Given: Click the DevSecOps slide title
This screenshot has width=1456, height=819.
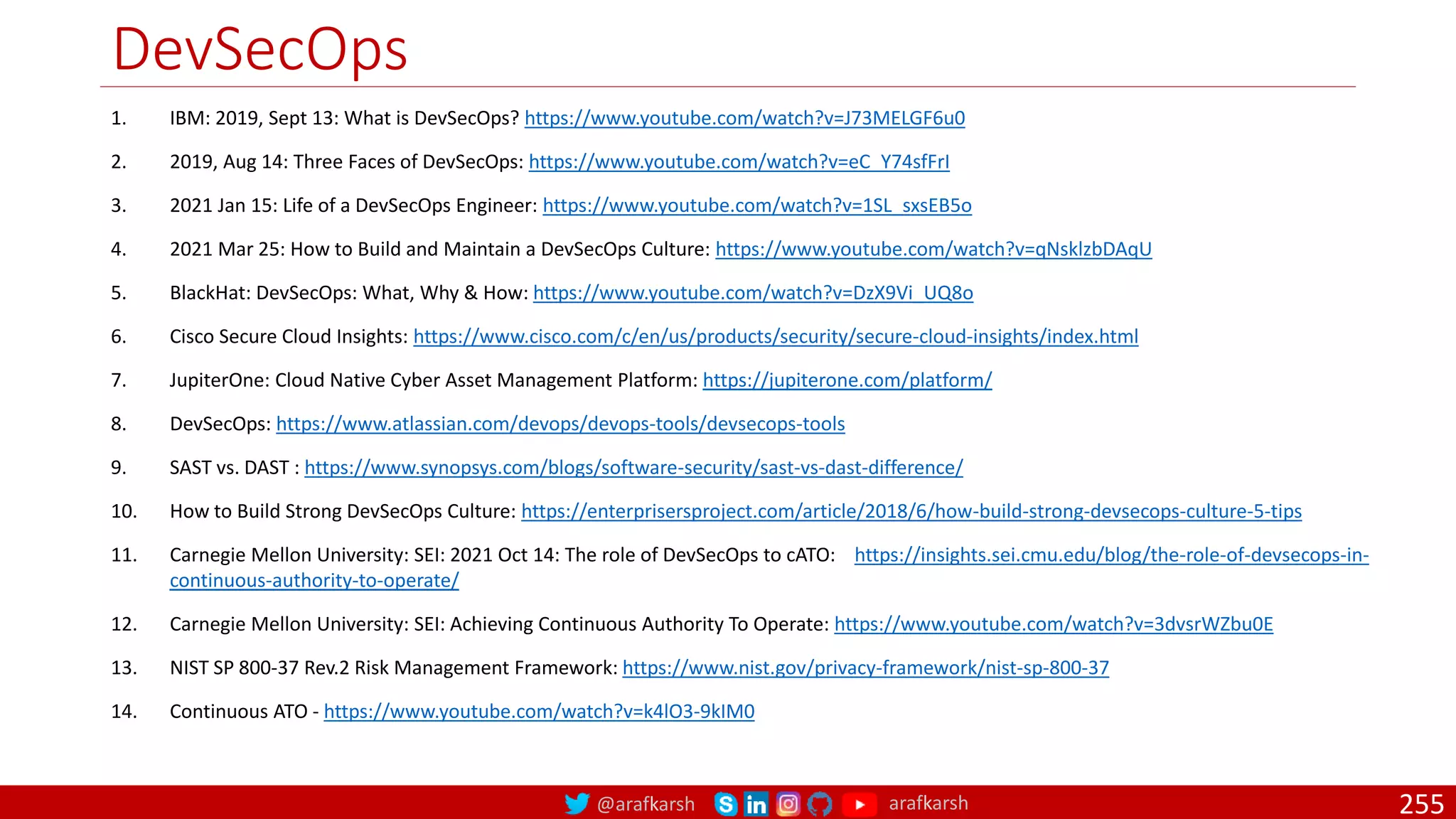Looking at the screenshot, I should (260, 50).
